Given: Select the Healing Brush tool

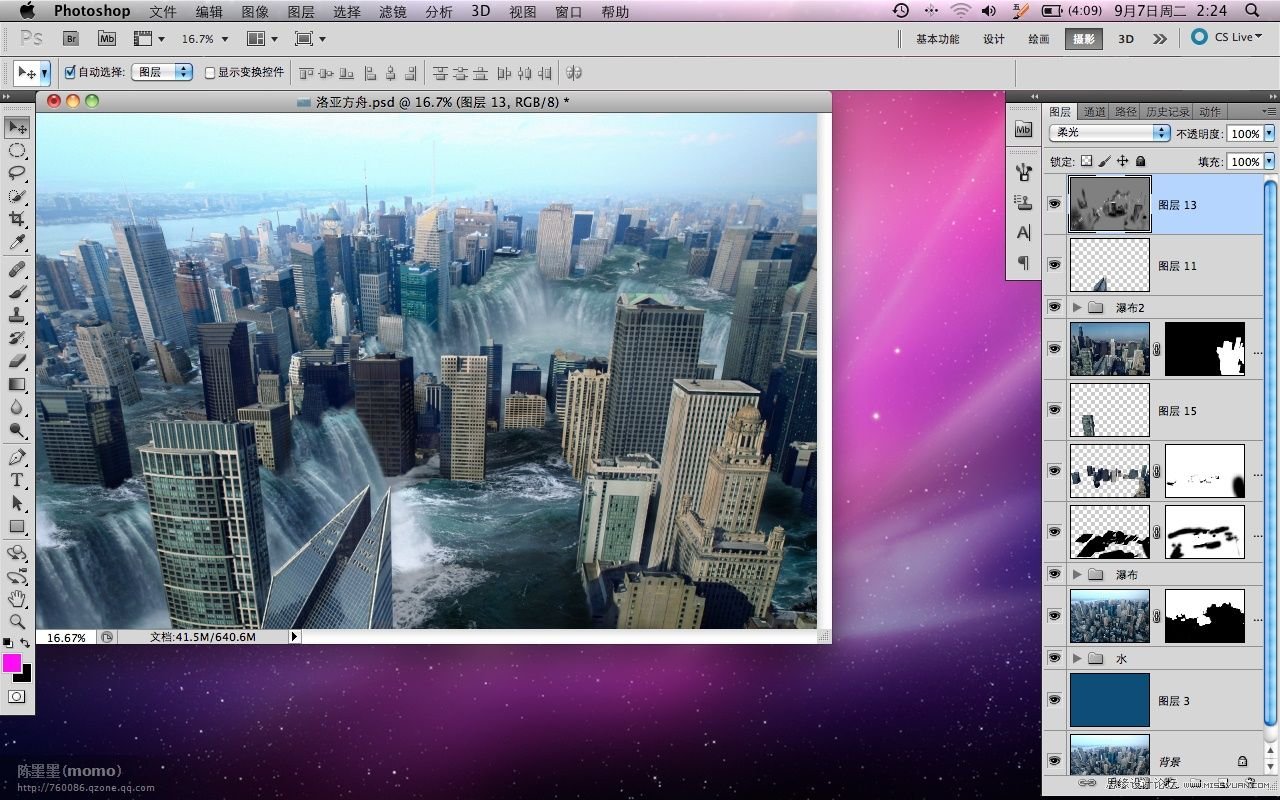Looking at the screenshot, I should click(17, 270).
